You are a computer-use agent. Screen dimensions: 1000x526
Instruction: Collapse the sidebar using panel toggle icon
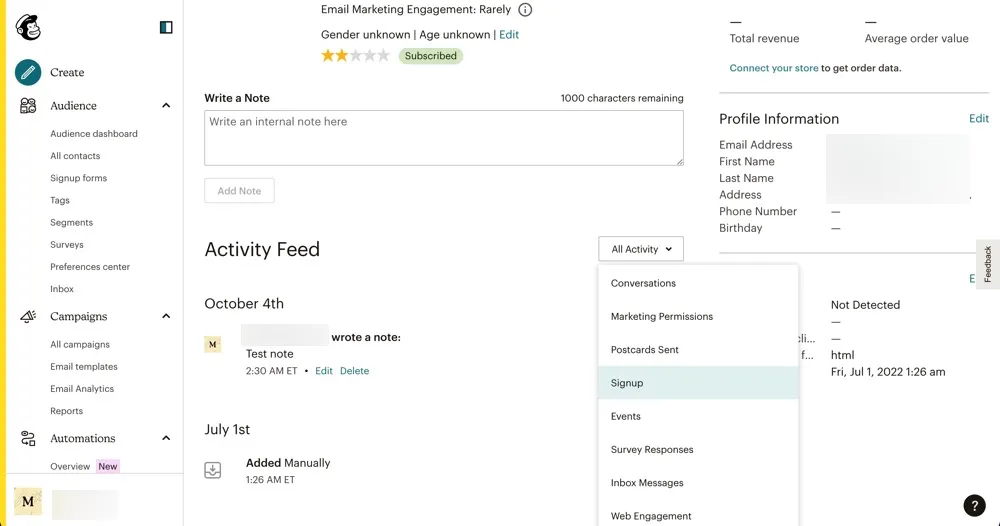pos(166,27)
